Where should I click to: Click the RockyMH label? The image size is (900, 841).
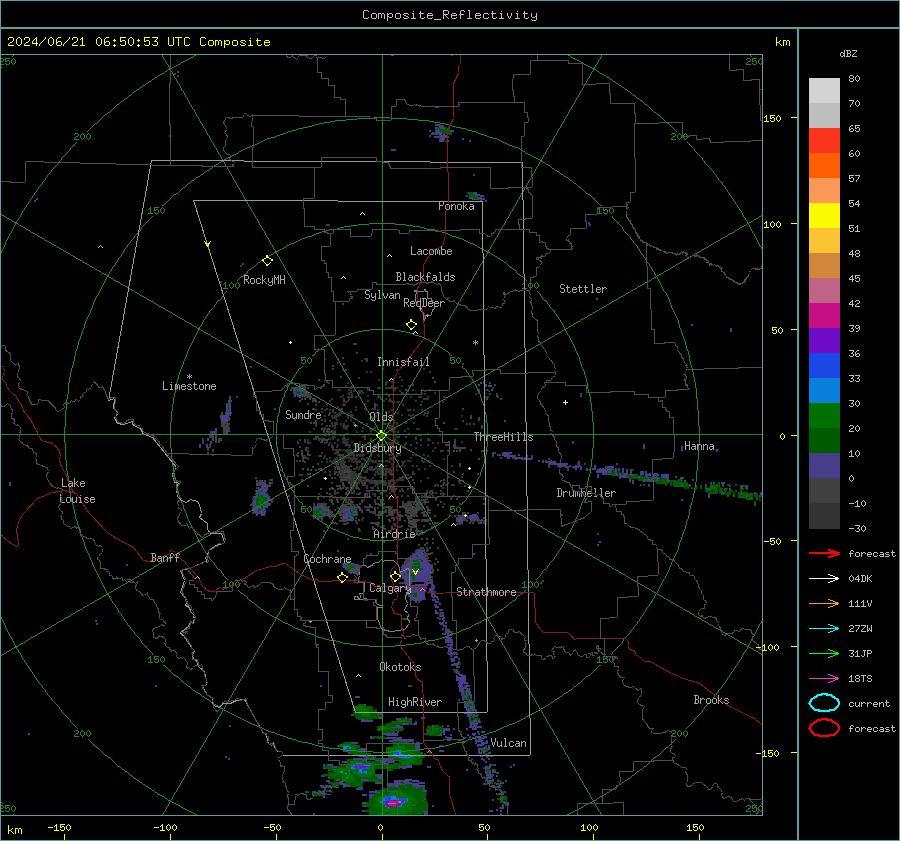coord(264,280)
